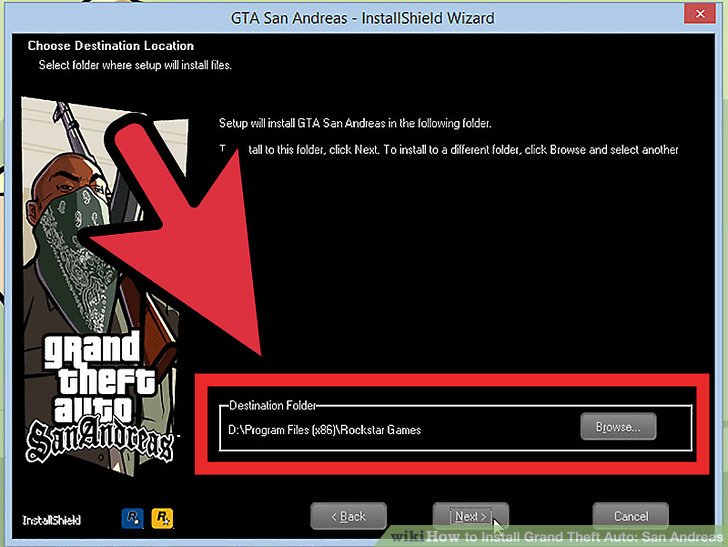Image resolution: width=728 pixels, height=547 pixels.
Task: Click the window title GTA San Andreas - InstallShield Wizard
Action: click(363, 18)
